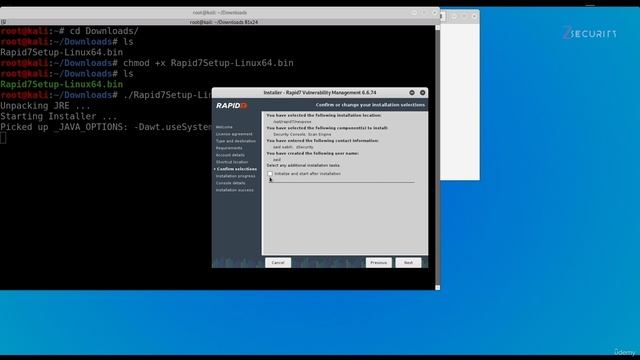Select Type and destination step
Image resolution: width=640 pixels, height=360 pixels.
236,141
